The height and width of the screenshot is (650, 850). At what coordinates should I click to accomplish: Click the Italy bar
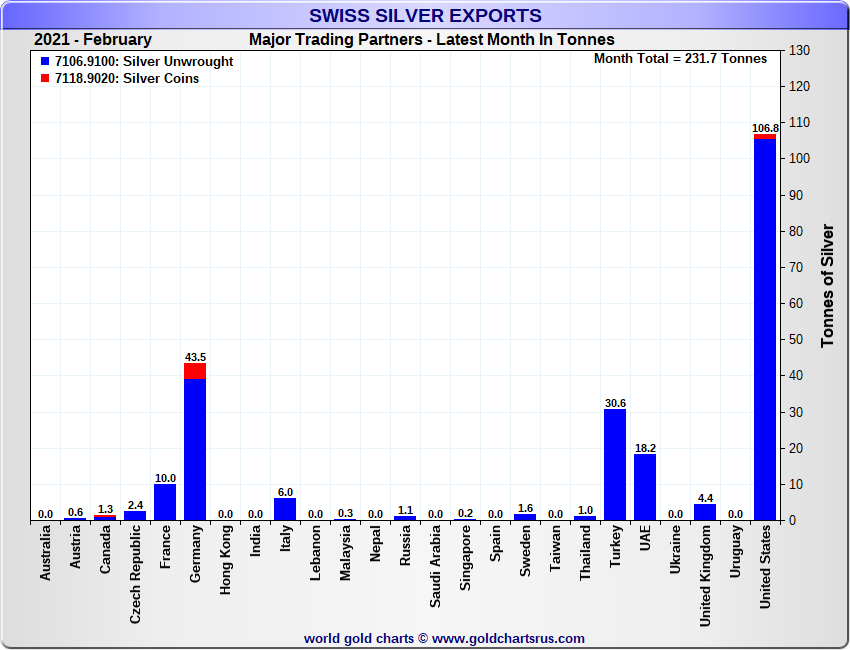pyautogui.click(x=285, y=509)
